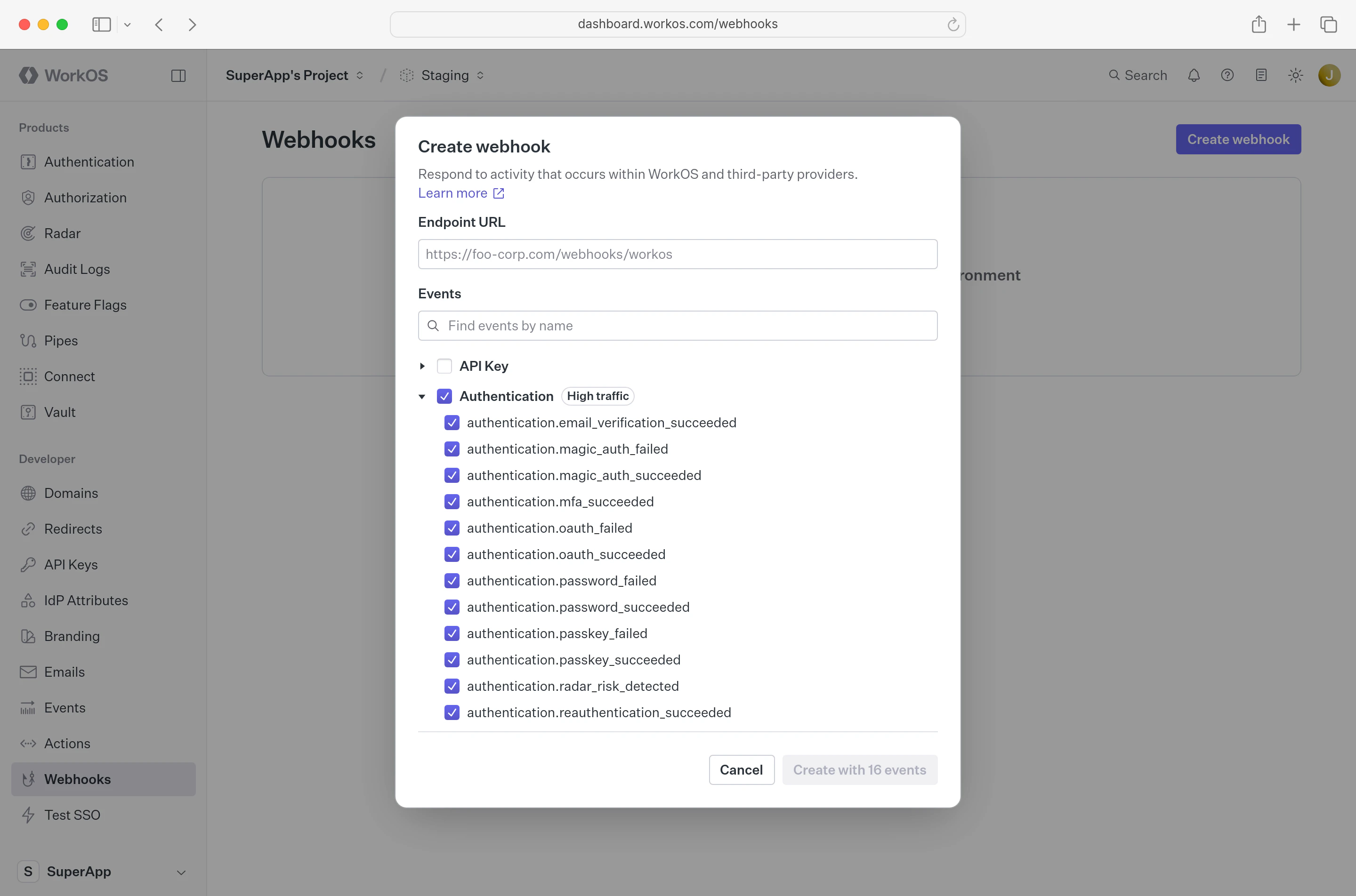This screenshot has height=896, width=1356.
Task: Open Branding in sidebar
Action: click(104, 636)
